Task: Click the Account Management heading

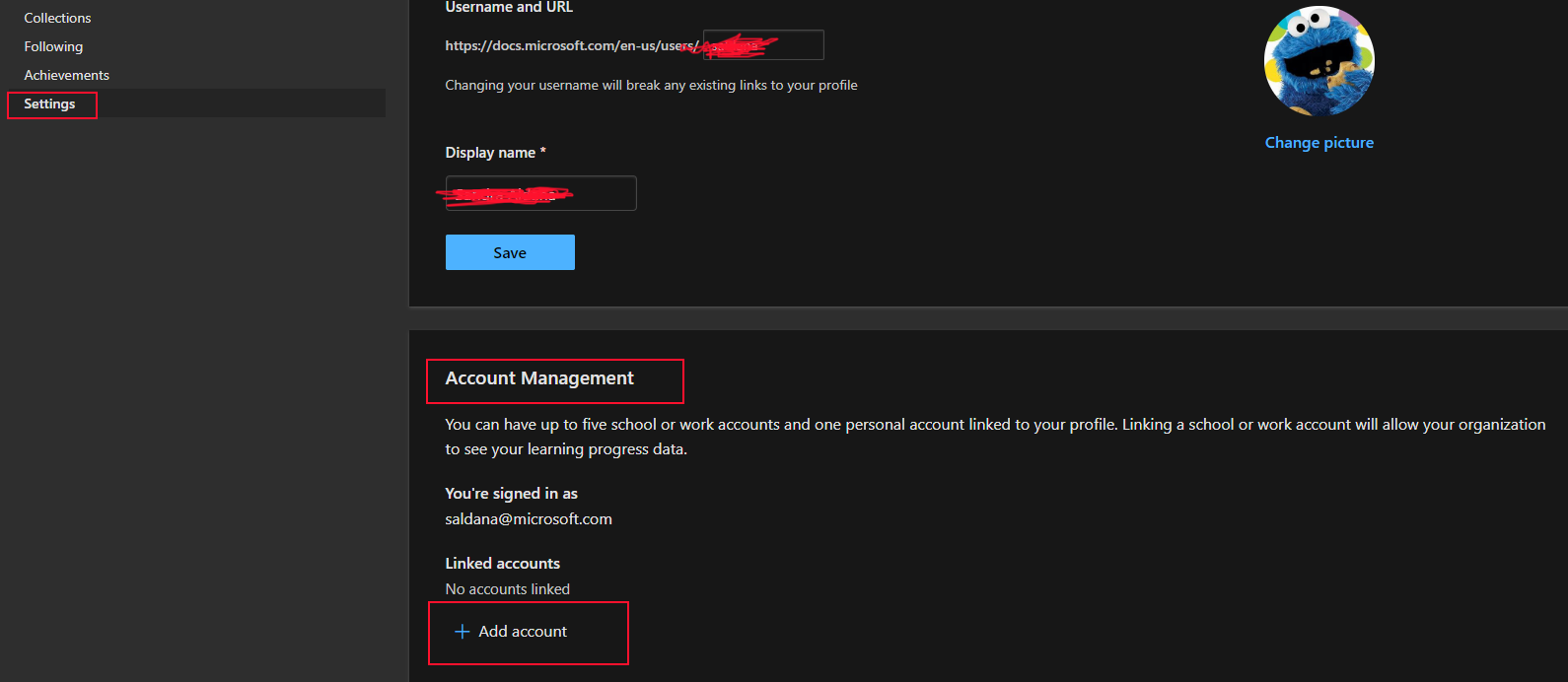Action: tap(539, 378)
